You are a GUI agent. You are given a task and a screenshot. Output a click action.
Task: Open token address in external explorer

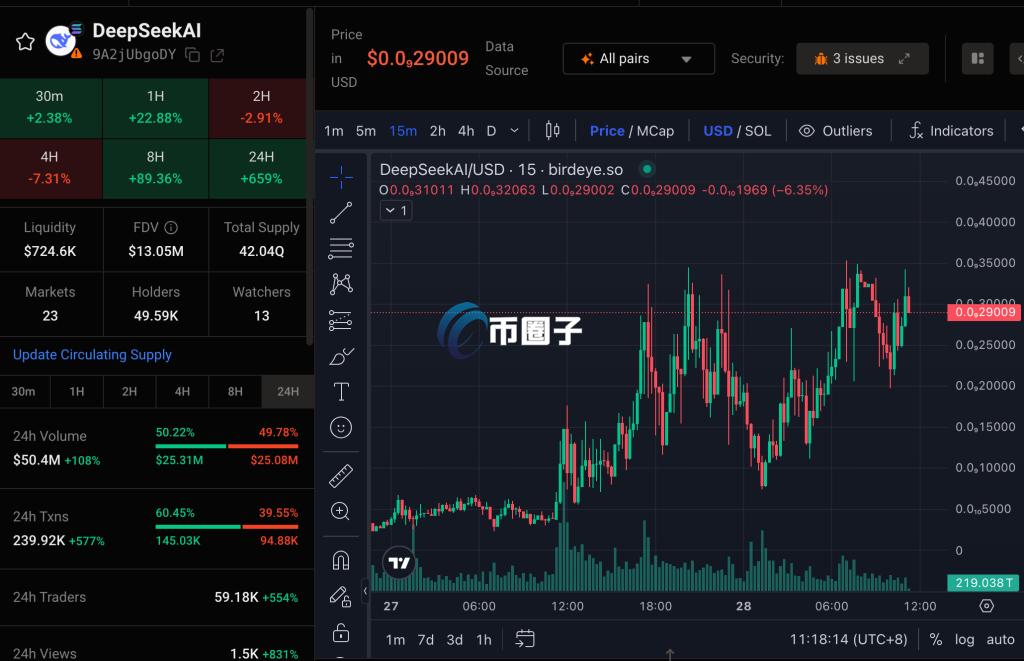(x=217, y=56)
